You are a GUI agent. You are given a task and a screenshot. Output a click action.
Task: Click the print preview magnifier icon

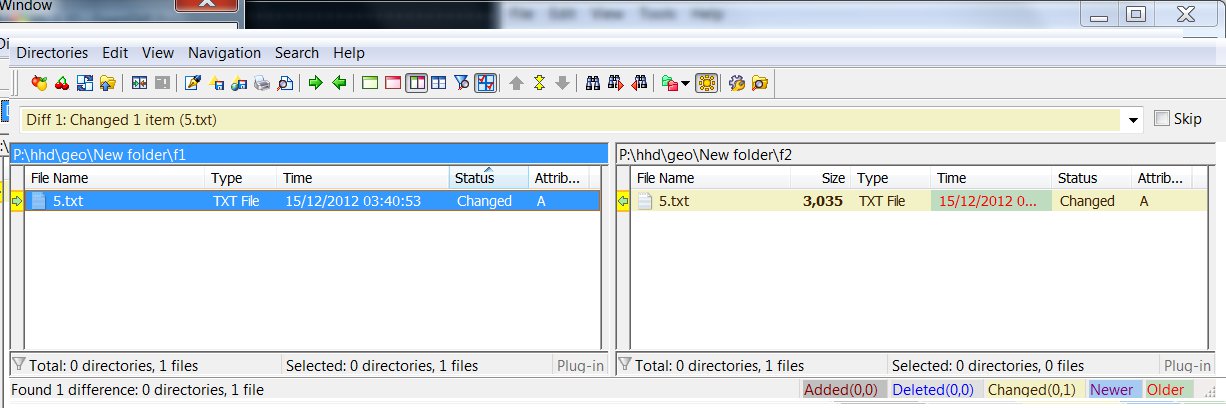pos(285,83)
